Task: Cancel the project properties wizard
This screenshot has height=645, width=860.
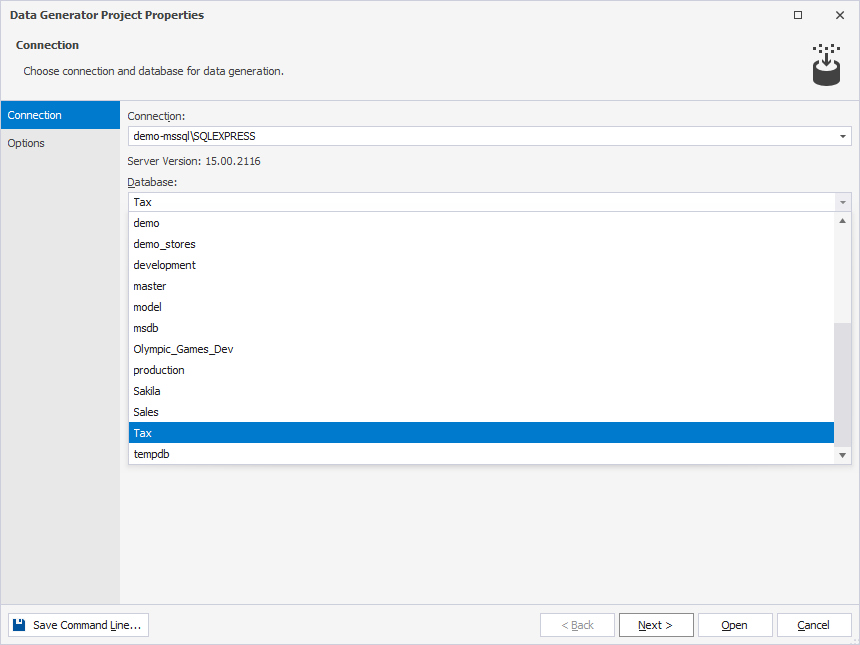Action: tap(814, 625)
